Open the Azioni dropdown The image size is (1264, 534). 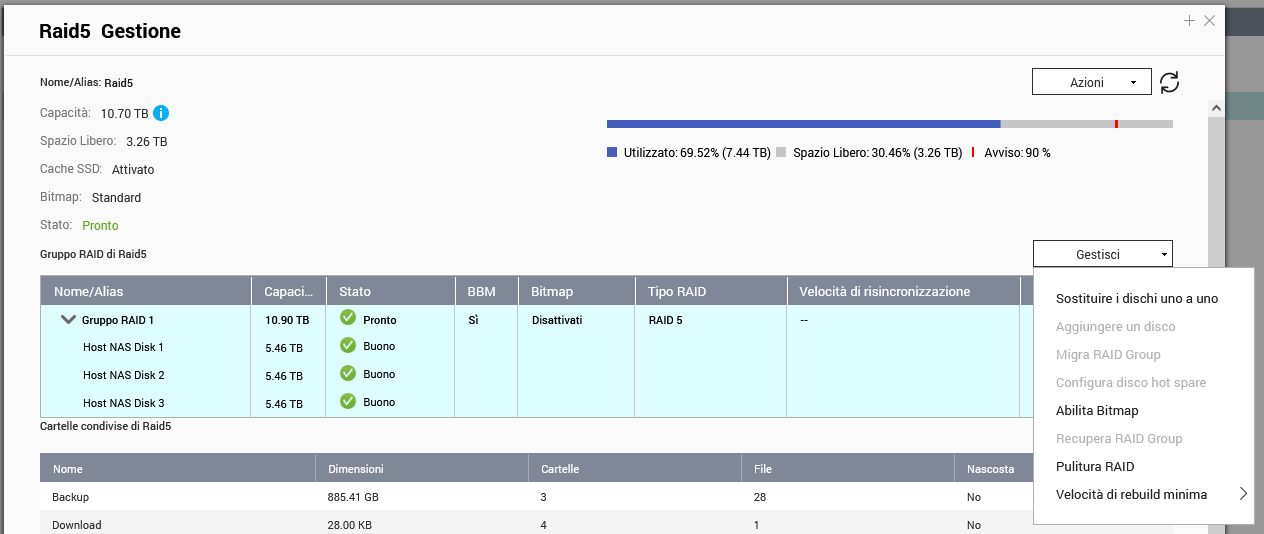1091,82
